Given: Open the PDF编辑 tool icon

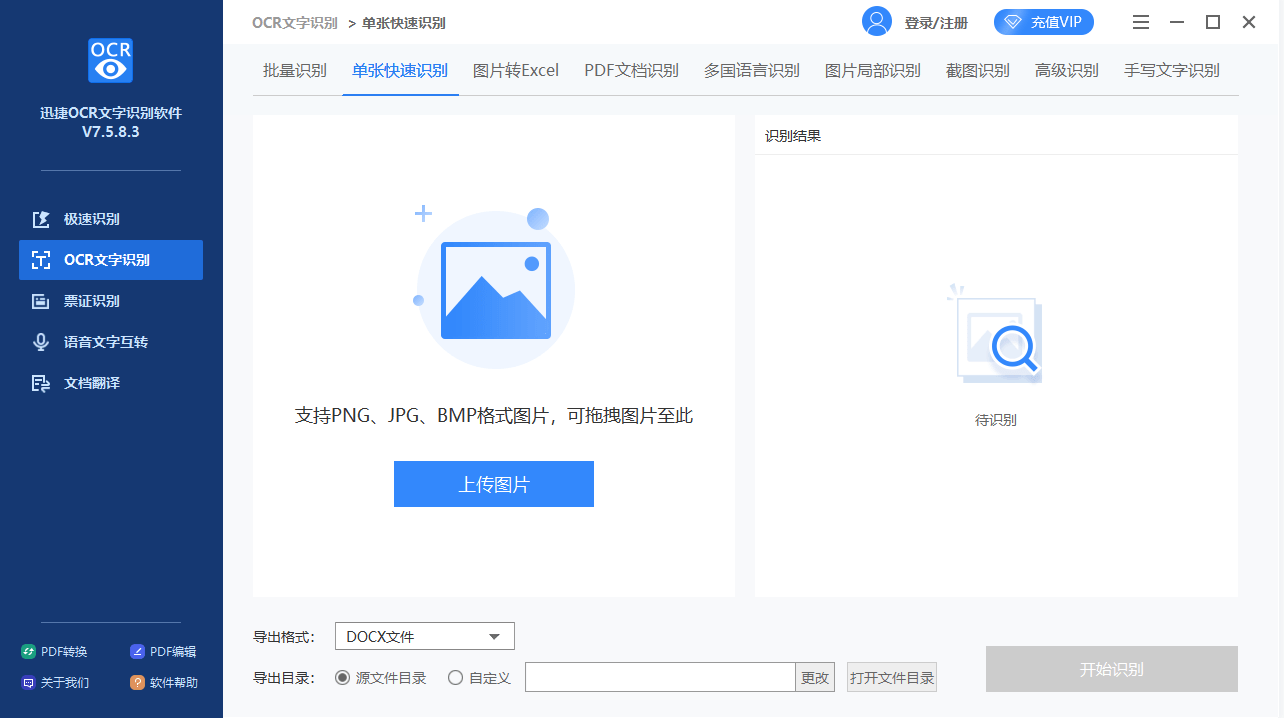Looking at the screenshot, I should click(x=138, y=652).
